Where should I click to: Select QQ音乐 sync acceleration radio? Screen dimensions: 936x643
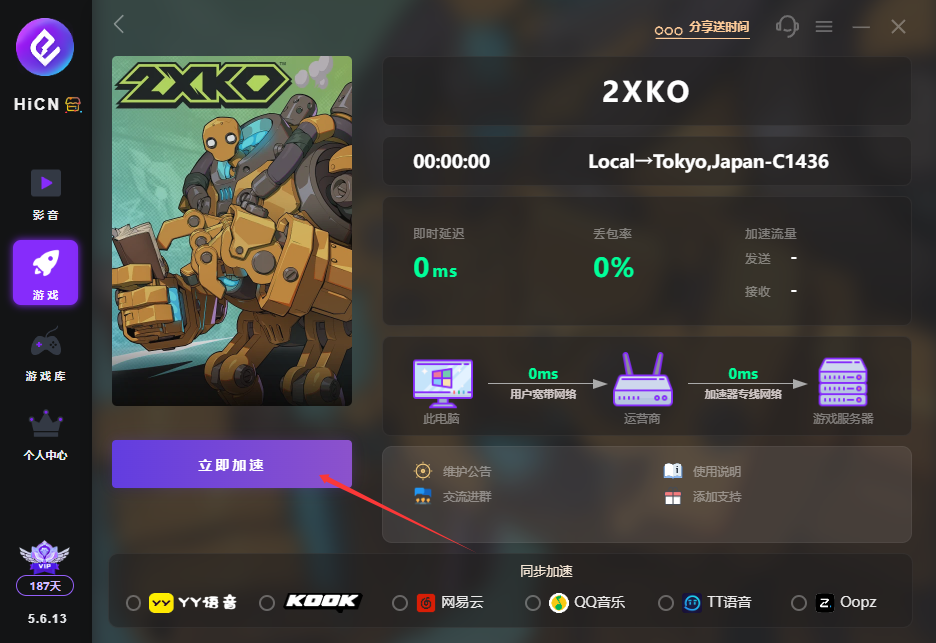click(x=532, y=603)
